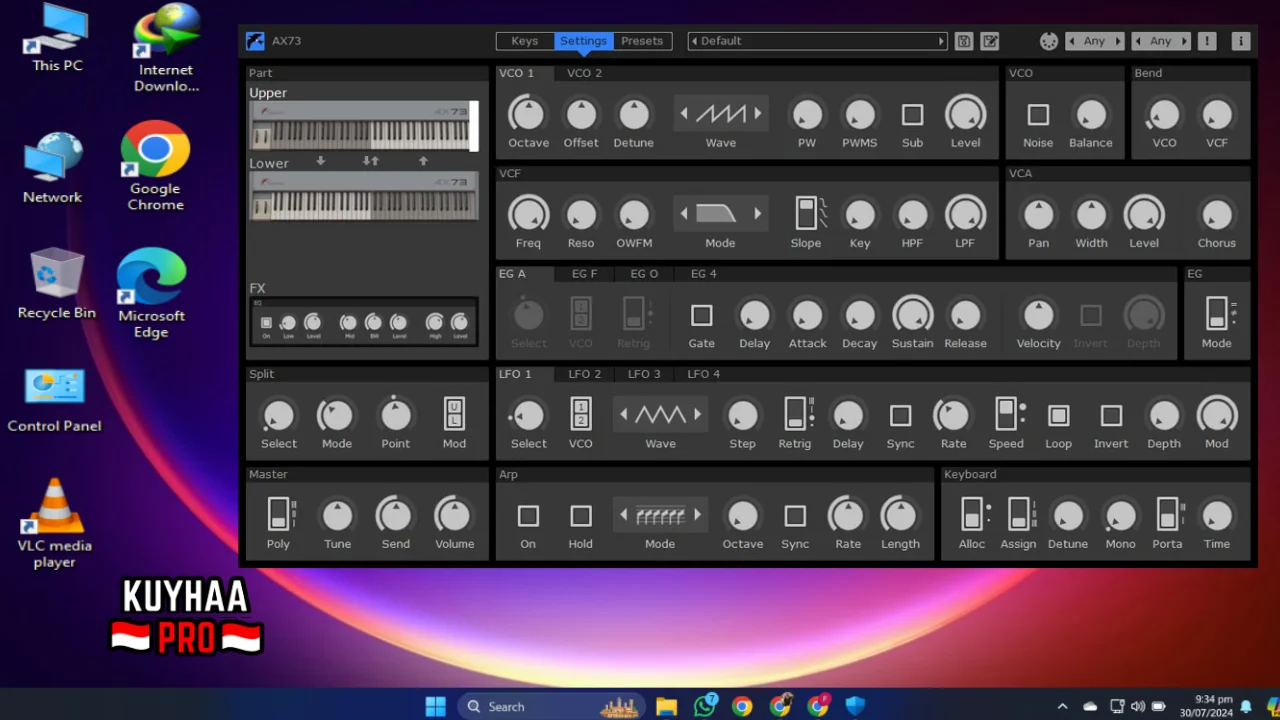Click the right arrow of first Any selector
The image size is (1280, 720).
(1119, 41)
